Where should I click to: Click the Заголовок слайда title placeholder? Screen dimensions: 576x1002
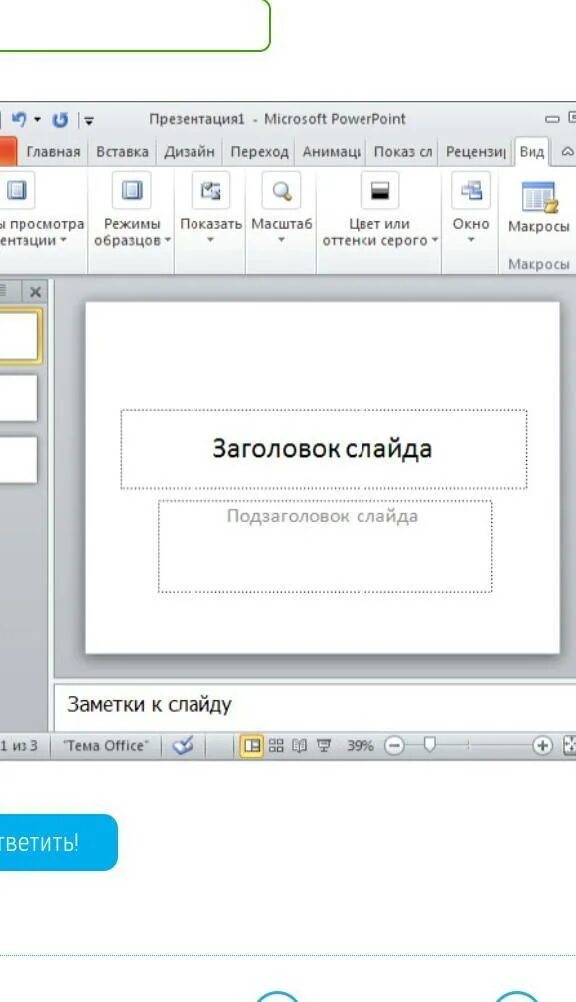tap(323, 449)
